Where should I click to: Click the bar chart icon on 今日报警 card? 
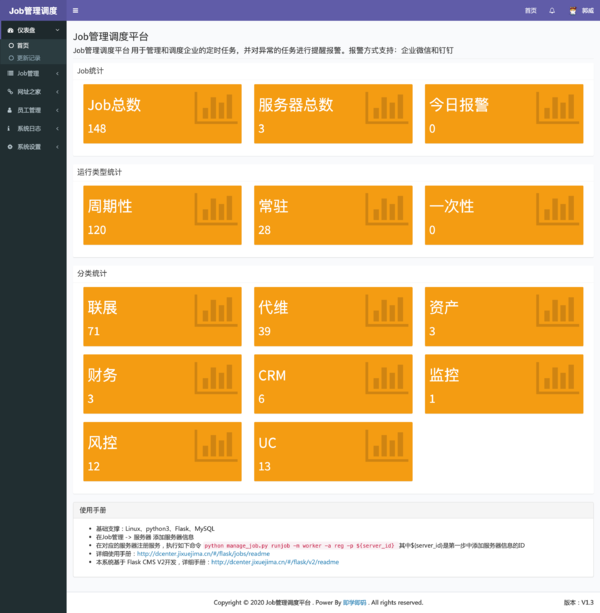tap(558, 108)
